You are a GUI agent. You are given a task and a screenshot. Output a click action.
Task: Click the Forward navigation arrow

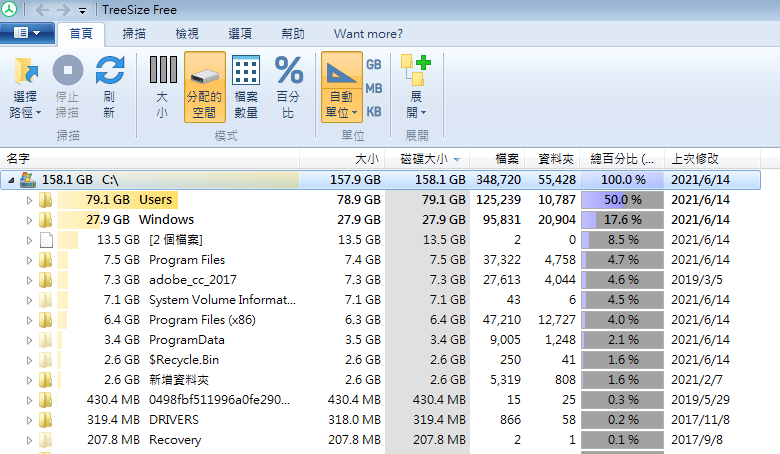click(63, 10)
